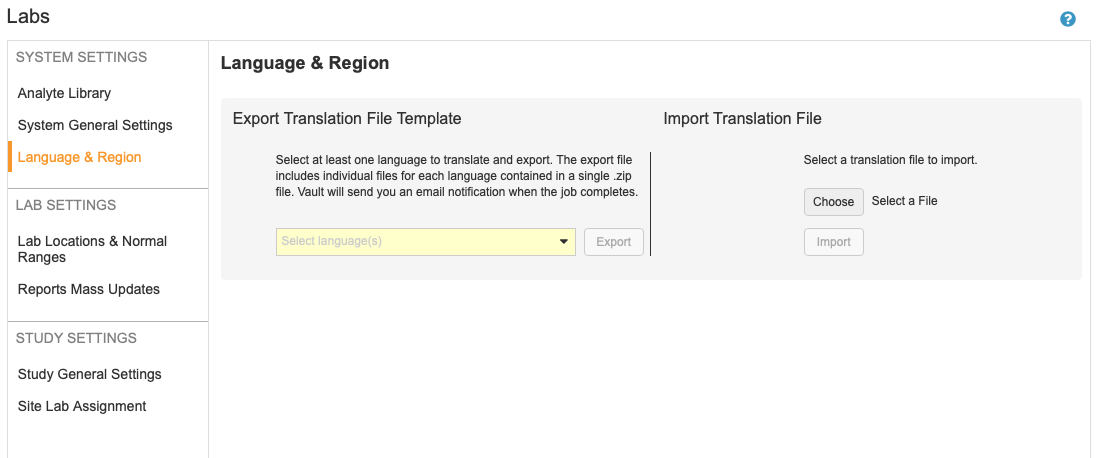
Task: Navigate to Reports Mass Updates
Action: click(88, 289)
